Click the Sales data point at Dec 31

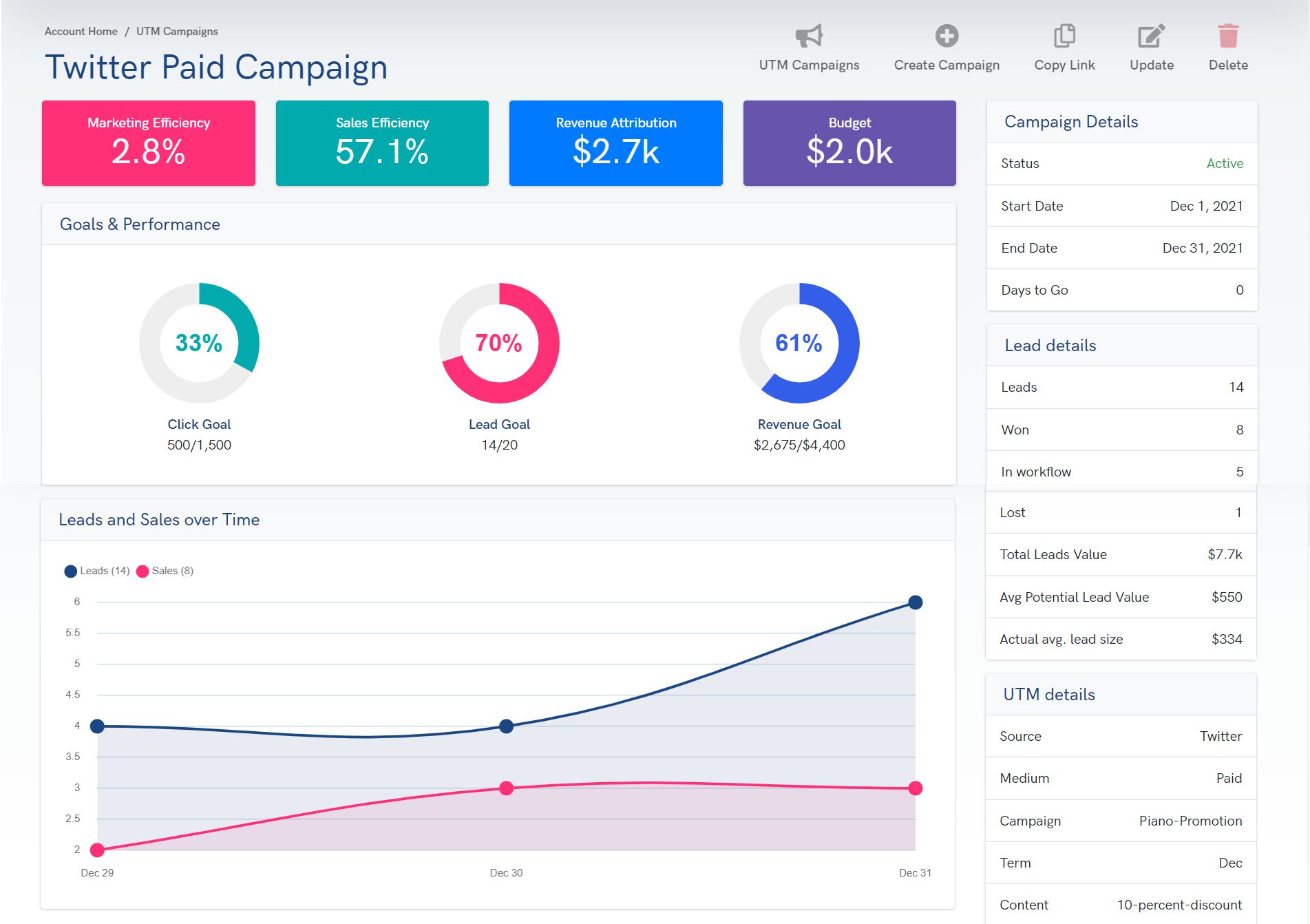coord(915,788)
